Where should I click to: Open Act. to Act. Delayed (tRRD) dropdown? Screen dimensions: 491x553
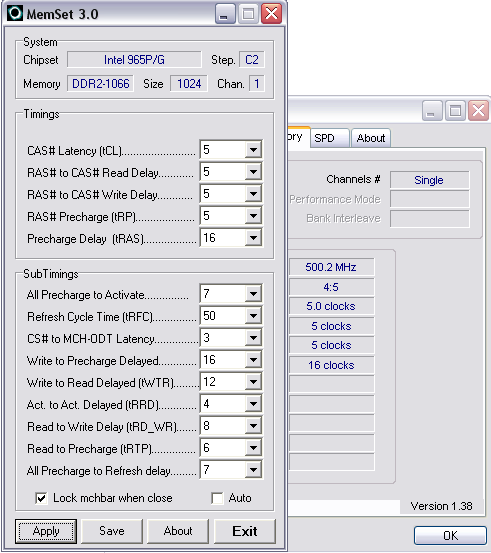(253, 404)
